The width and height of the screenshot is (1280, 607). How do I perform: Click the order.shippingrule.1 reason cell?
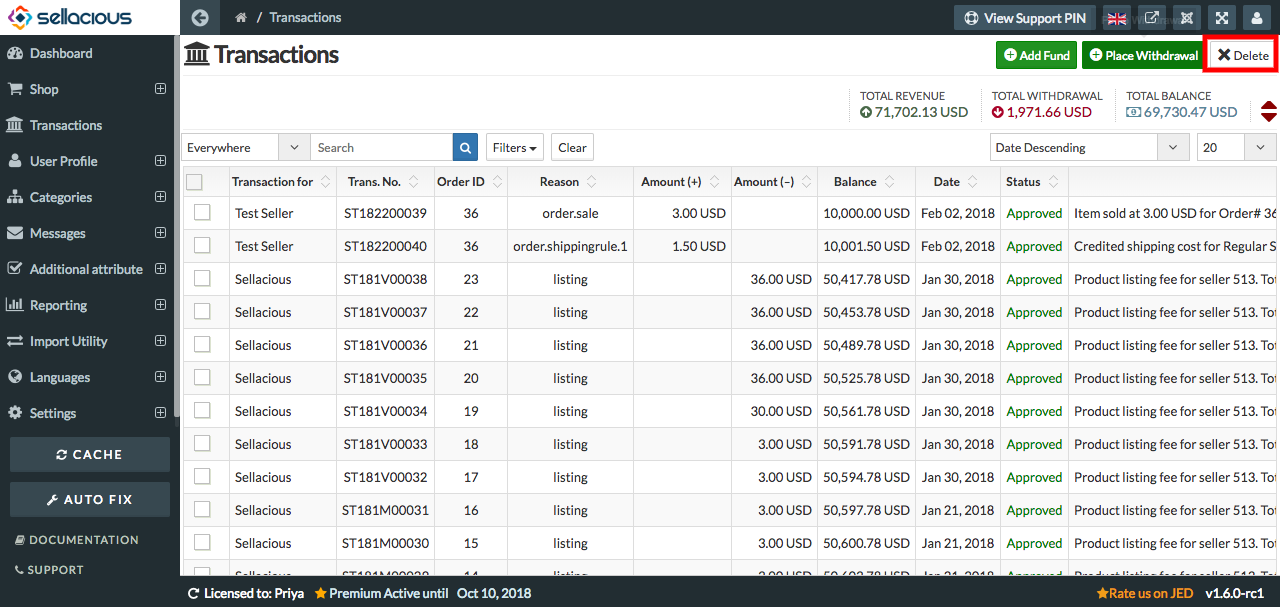tap(570, 246)
